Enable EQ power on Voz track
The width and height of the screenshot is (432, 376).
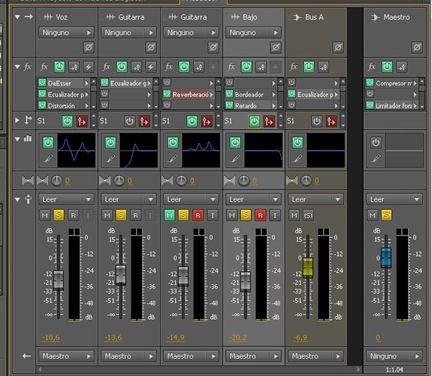tap(48, 143)
